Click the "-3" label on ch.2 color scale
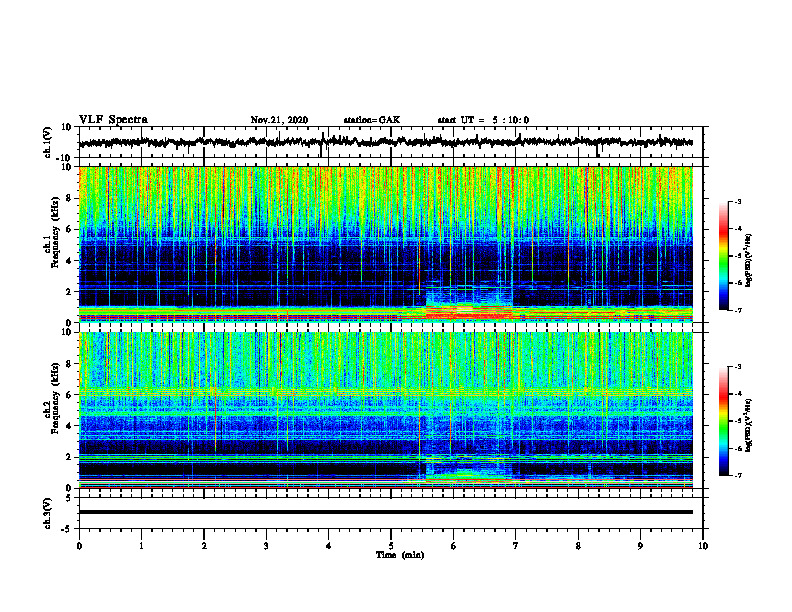The height and width of the screenshot is (612, 792). [x=738, y=367]
